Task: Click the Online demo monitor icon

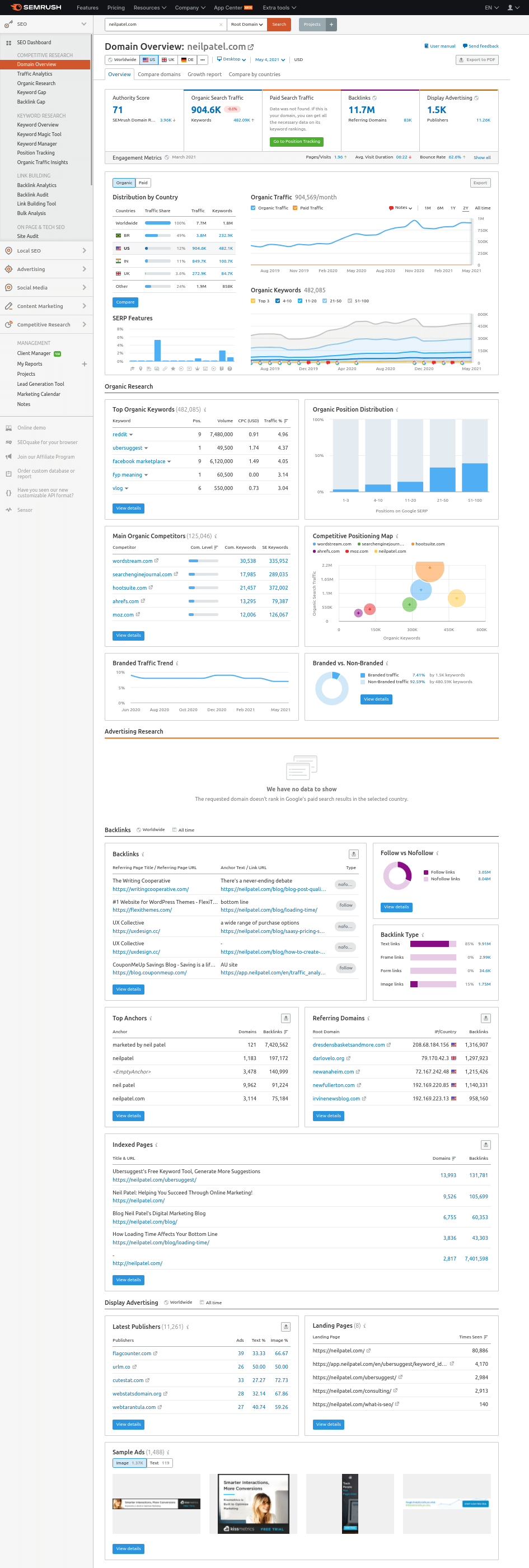Action: tap(8, 428)
